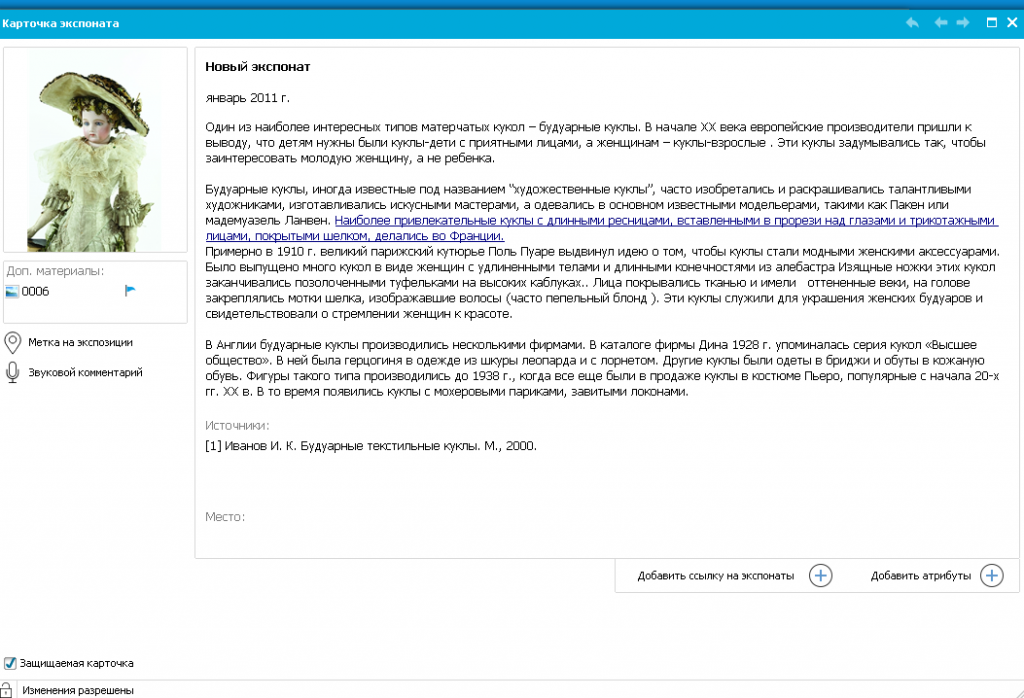Viewport: 1024px width, 698px height.
Task: Click the source line Иванов И. К.
Action: point(371,446)
